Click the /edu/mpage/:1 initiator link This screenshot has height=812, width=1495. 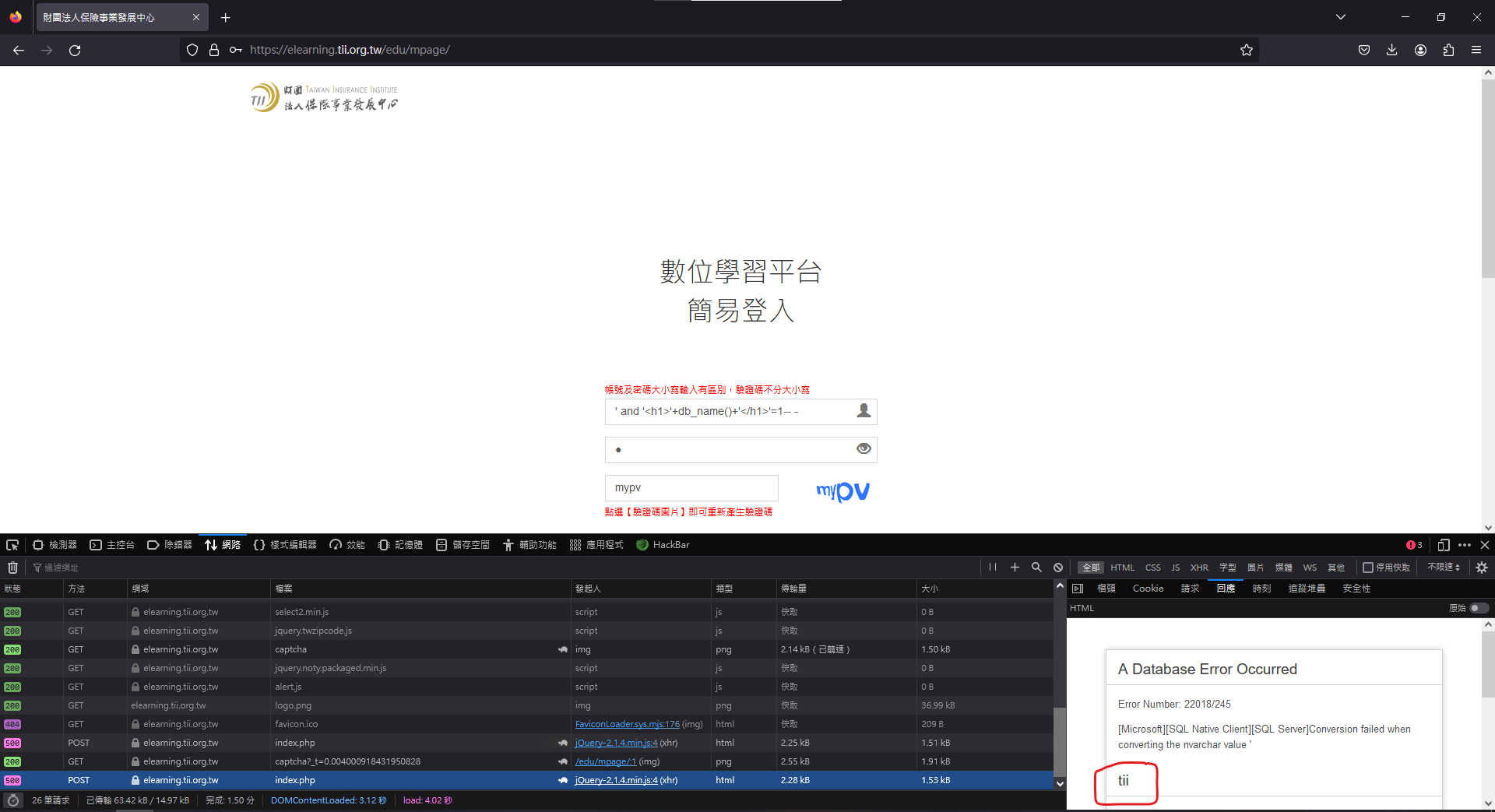tap(606, 761)
